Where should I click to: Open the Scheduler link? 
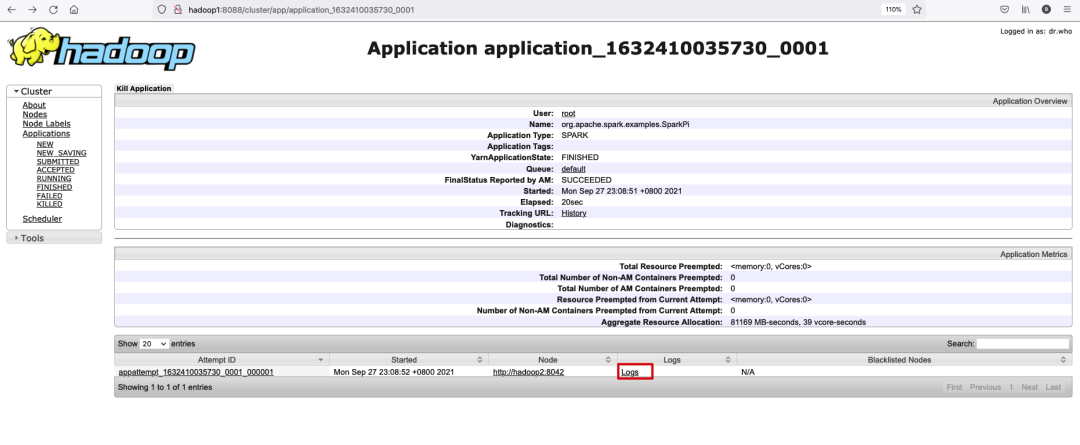point(42,219)
